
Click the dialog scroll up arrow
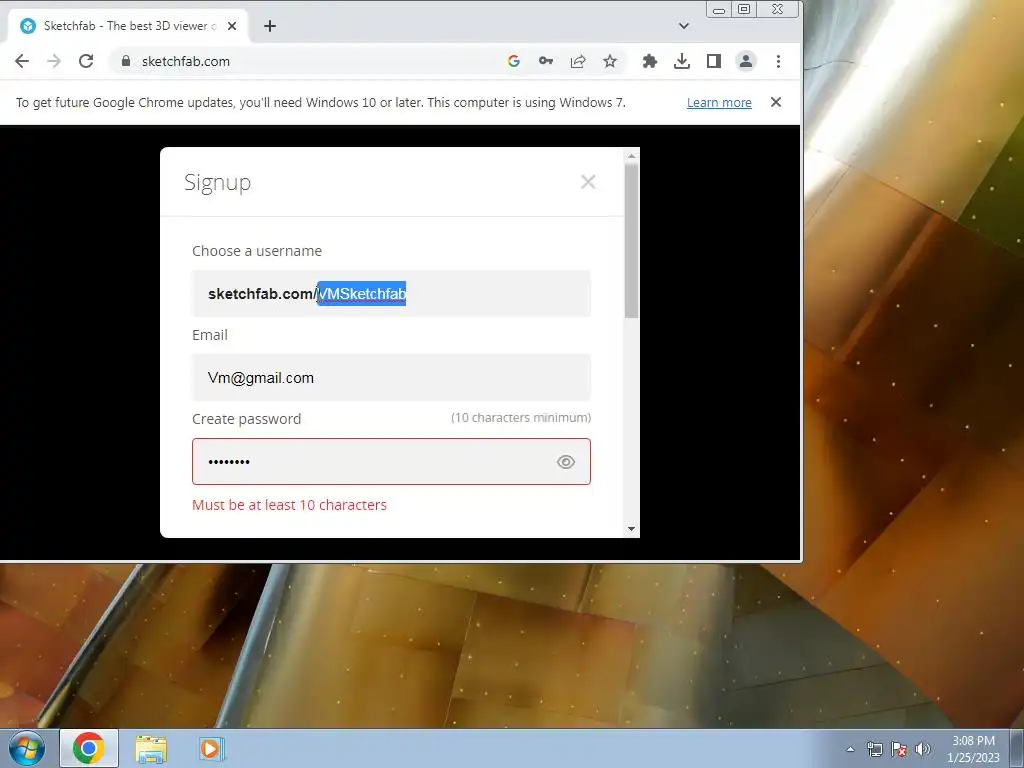631,156
